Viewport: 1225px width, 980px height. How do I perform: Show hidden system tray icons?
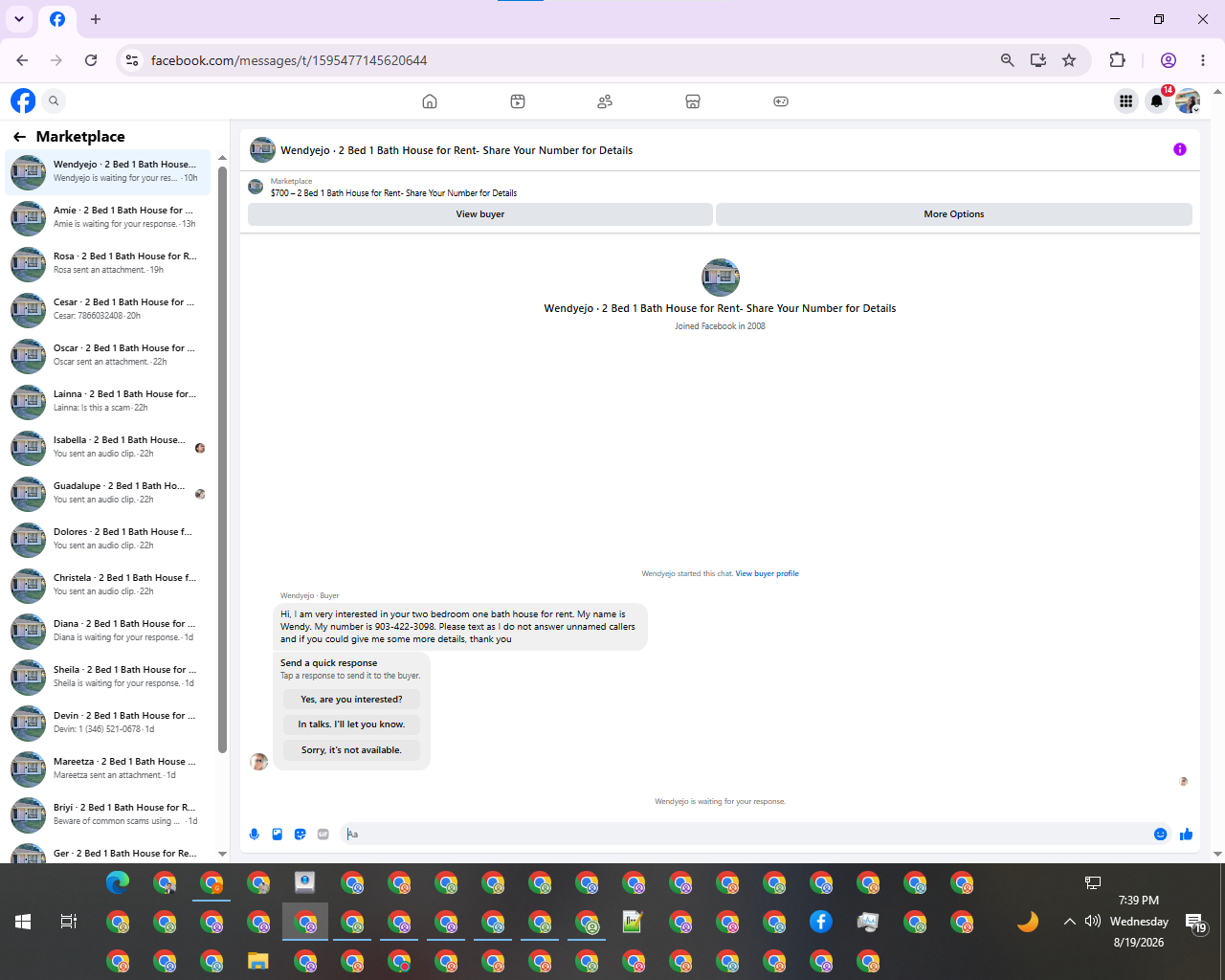[x=1069, y=922]
